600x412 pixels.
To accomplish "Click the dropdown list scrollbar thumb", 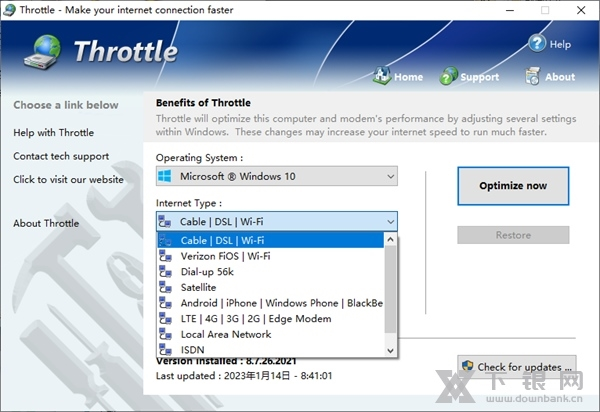I will (390, 289).
